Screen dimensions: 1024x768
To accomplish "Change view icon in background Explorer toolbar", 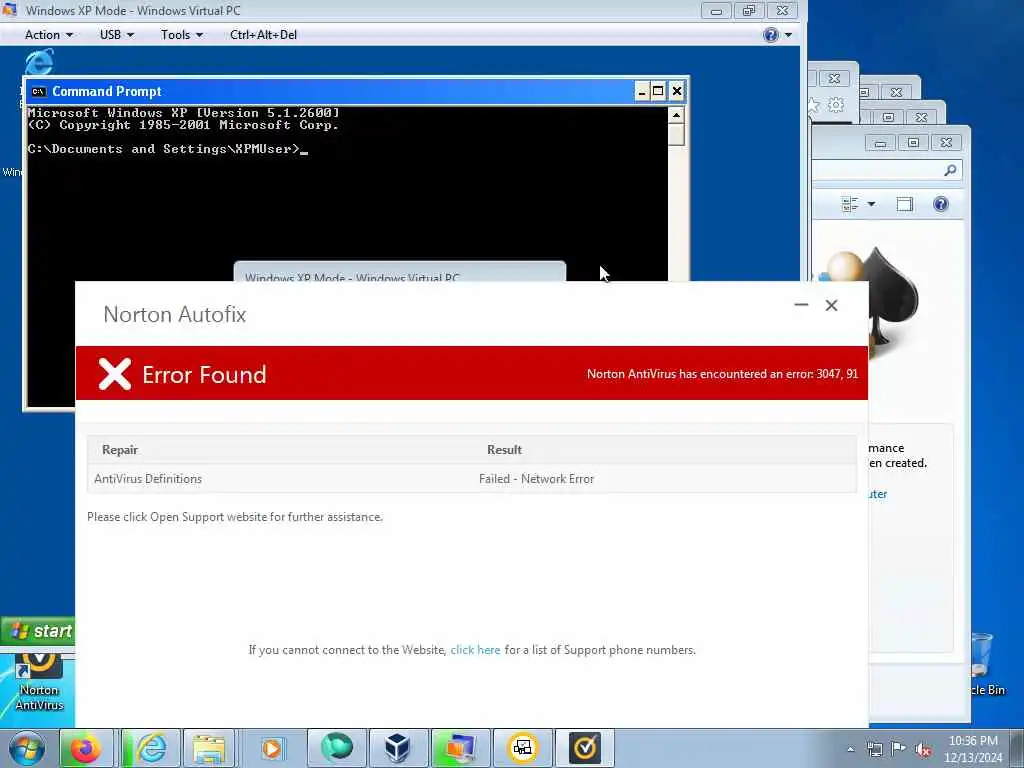I will coord(850,204).
